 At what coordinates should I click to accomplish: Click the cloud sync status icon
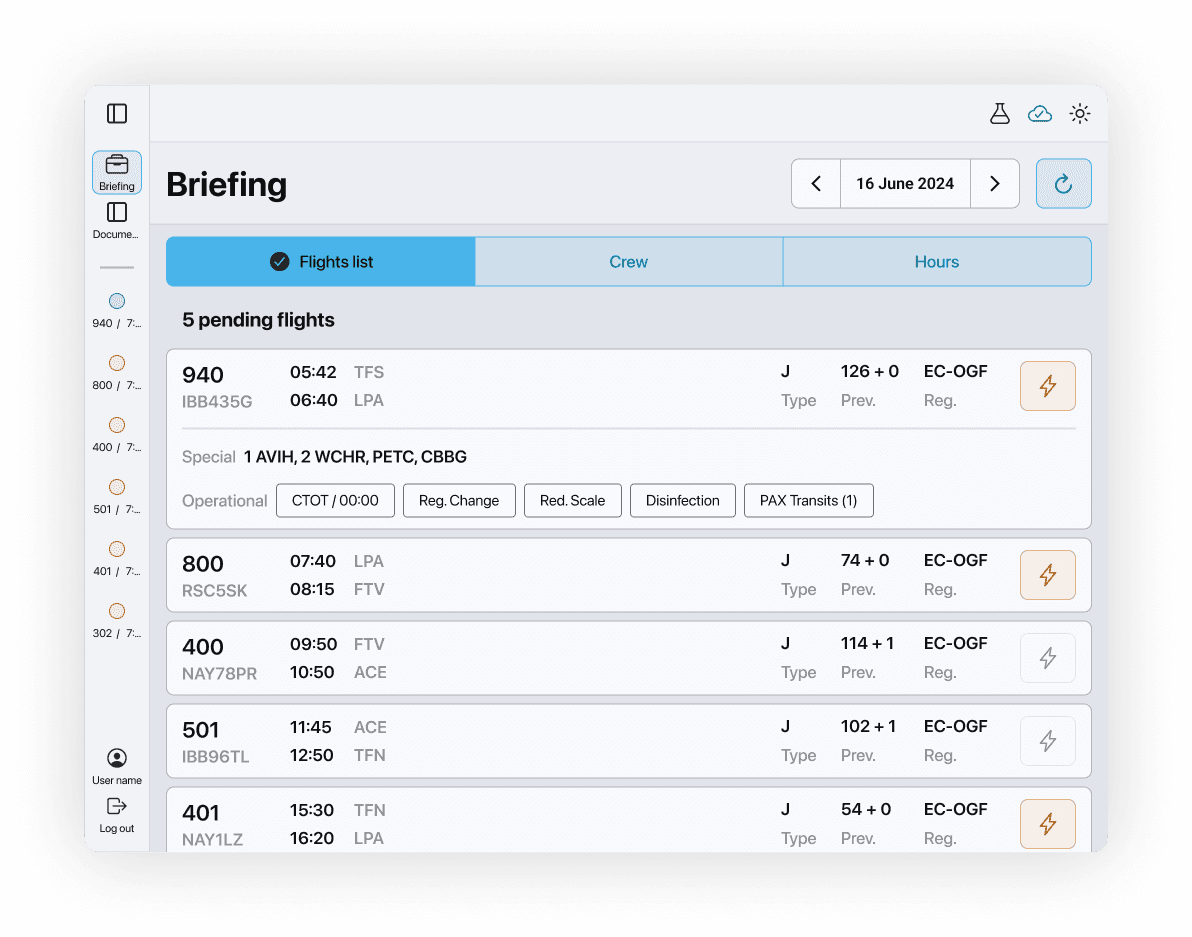1039,114
